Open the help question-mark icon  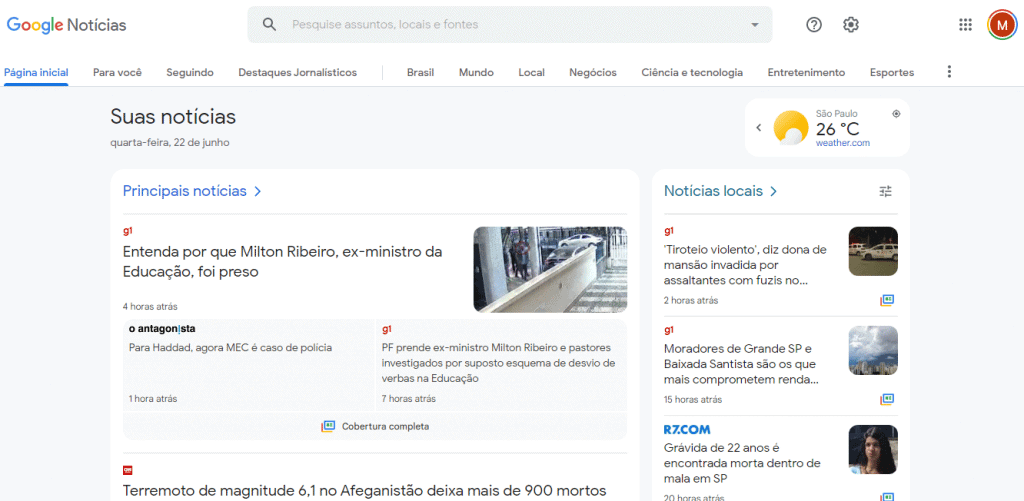(814, 25)
